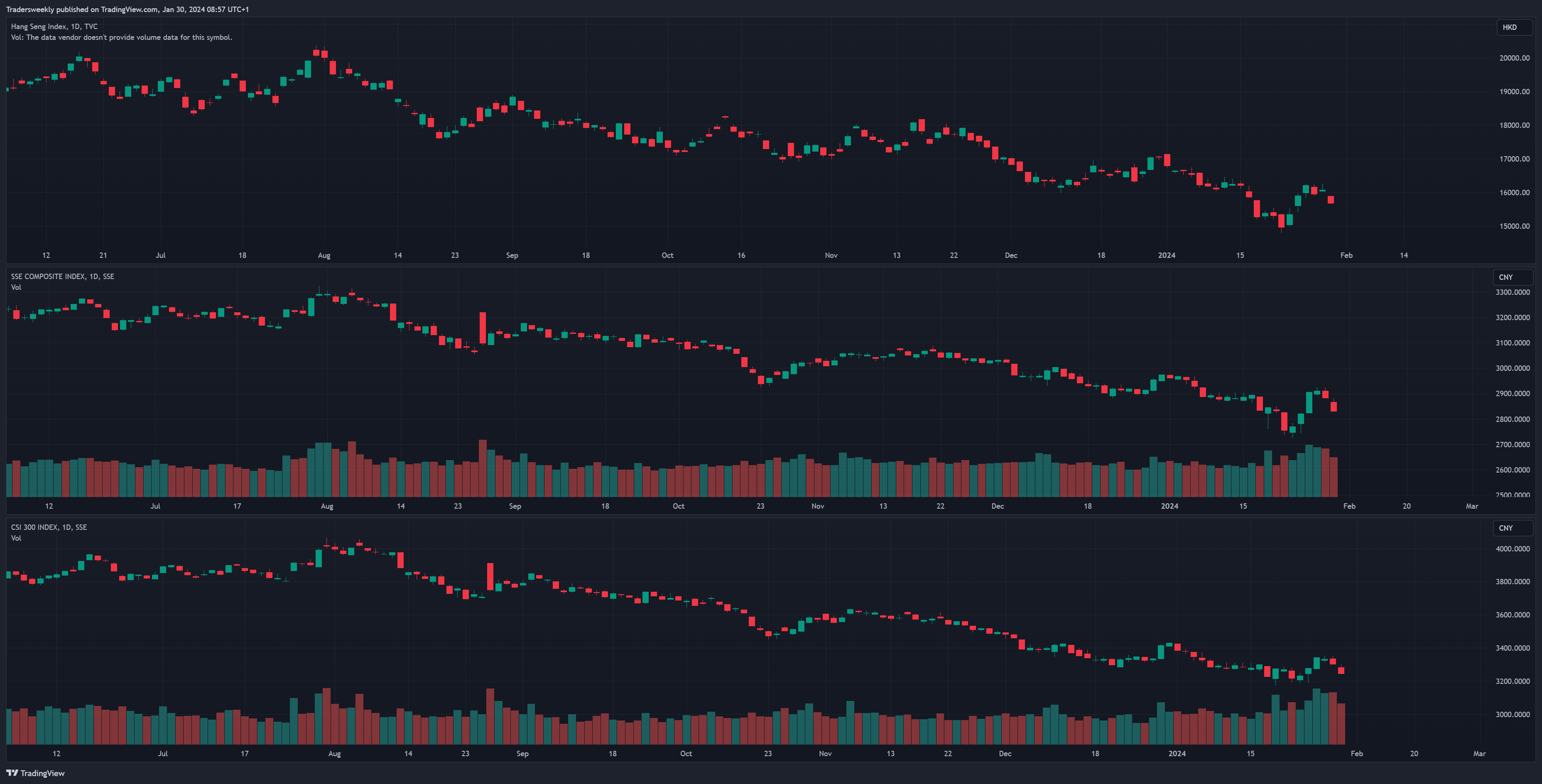The width and height of the screenshot is (1542, 784).
Task: Click the 17000.00 price label on Hang Seng axis
Action: pos(1515,159)
